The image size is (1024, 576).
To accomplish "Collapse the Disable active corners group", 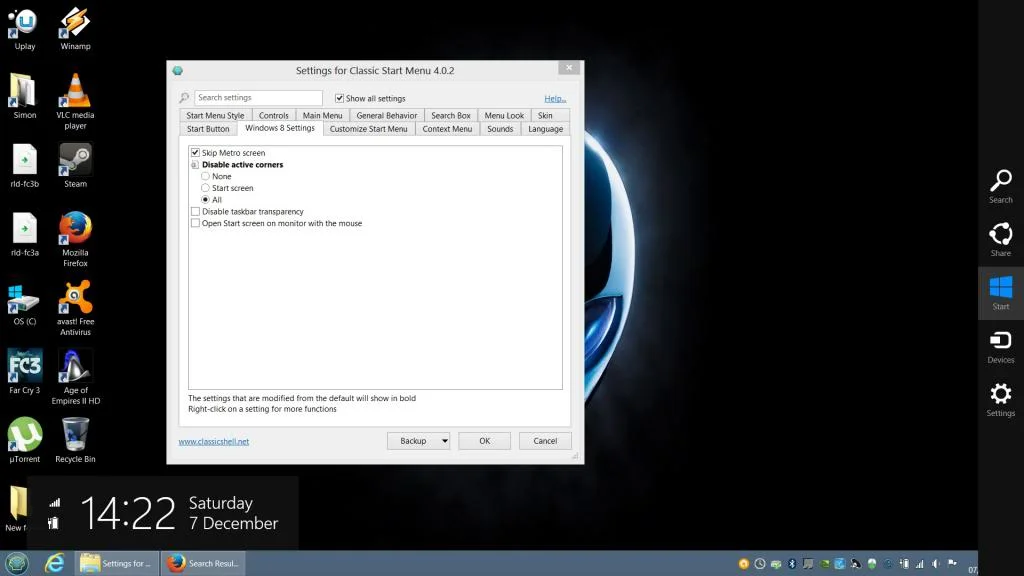I will tap(195, 165).
